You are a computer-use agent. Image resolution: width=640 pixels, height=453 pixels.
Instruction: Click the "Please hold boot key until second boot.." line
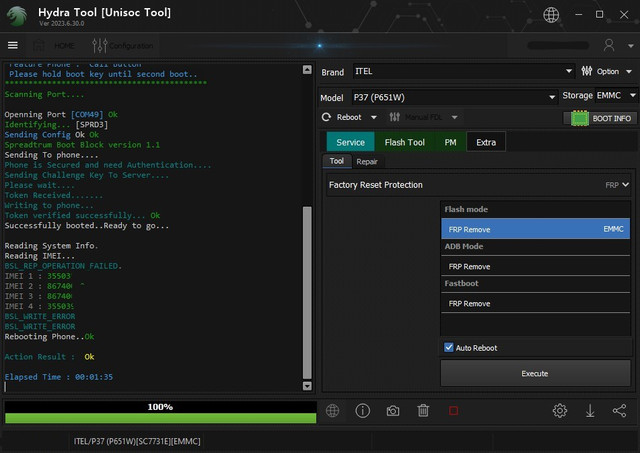point(103,74)
